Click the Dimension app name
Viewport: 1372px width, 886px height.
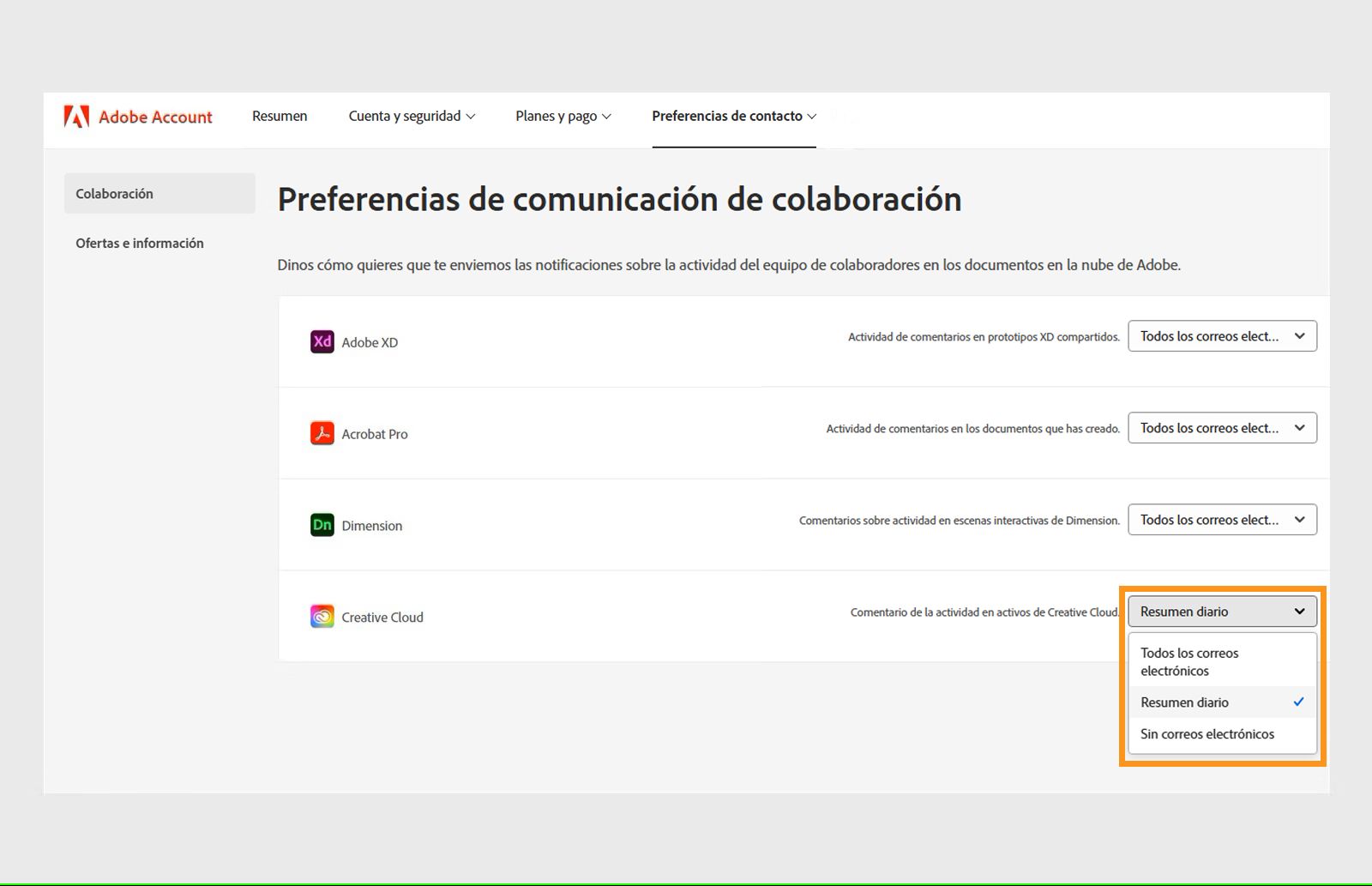372,526
